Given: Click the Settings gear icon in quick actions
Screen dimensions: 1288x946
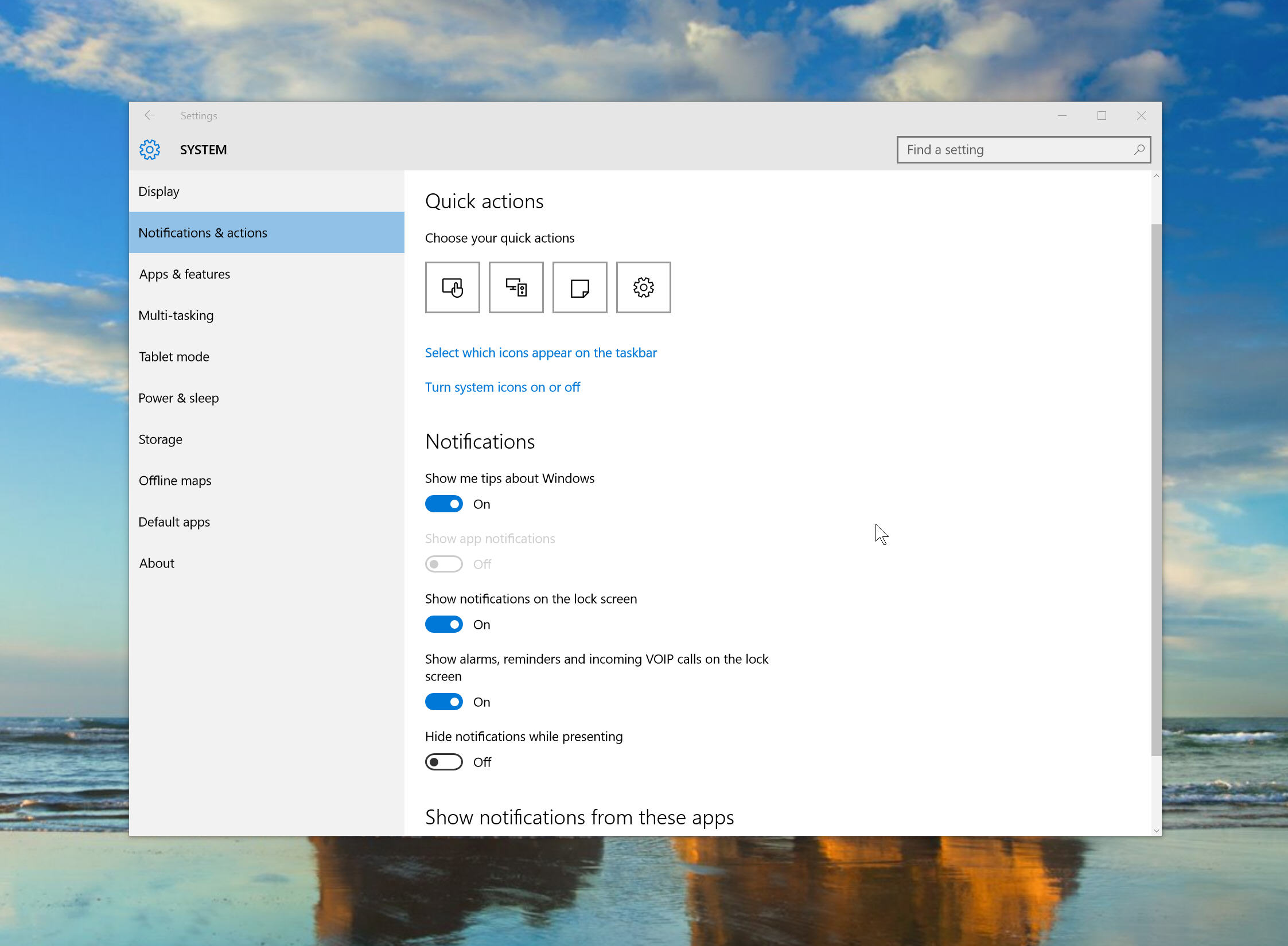Looking at the screenshot, I should click(643, 288).
